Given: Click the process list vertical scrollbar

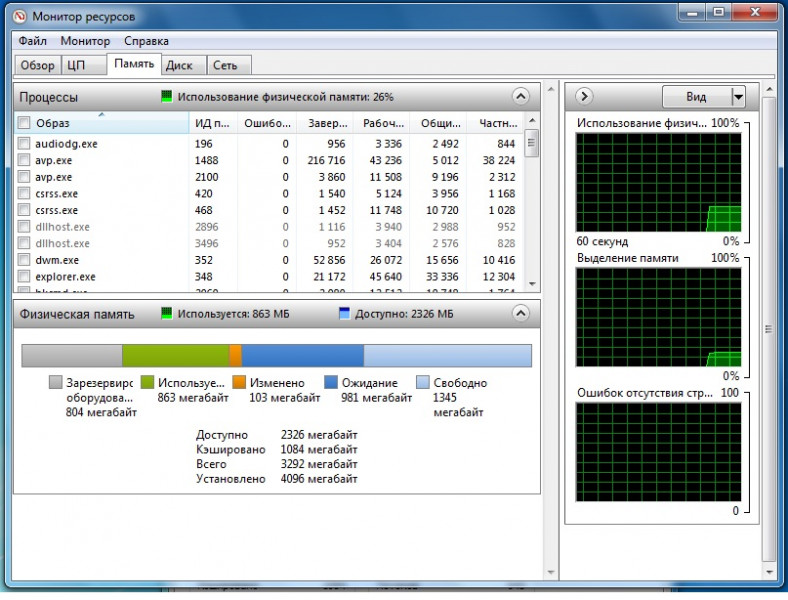Looking at the screenshot, I should (531, 210).
